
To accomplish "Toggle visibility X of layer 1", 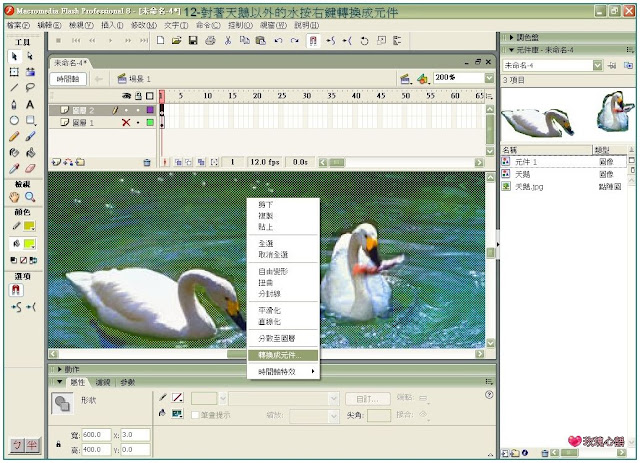I will click(x=126, y=122).
